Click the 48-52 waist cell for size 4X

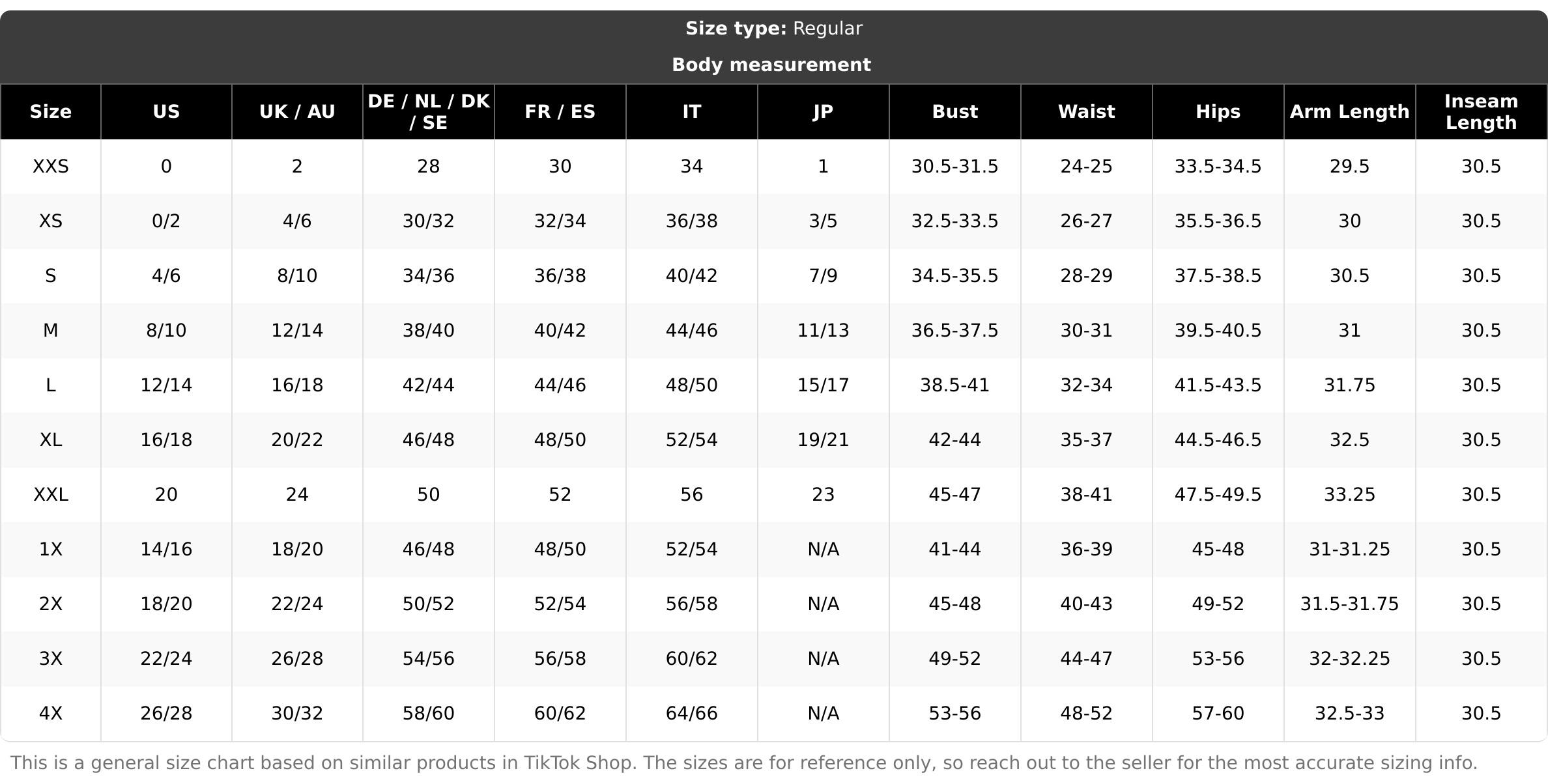(x=1086, y=713)
